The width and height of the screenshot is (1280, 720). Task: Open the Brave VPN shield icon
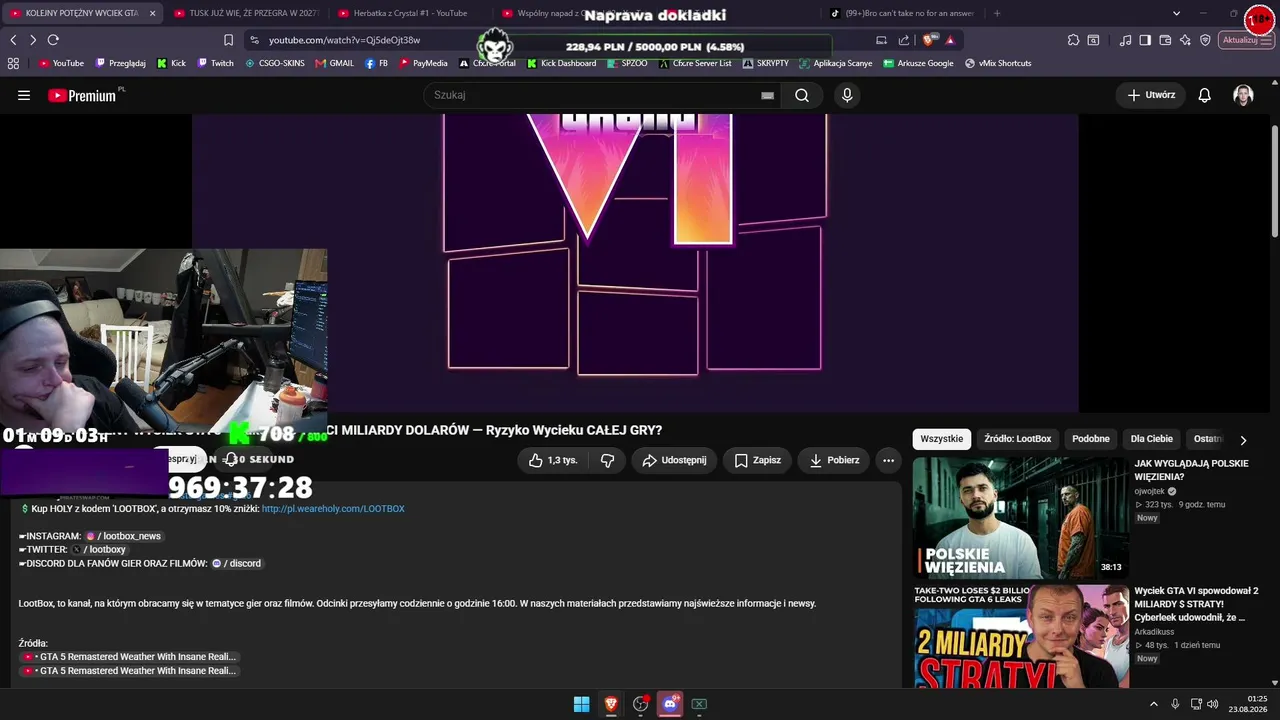1205,40
